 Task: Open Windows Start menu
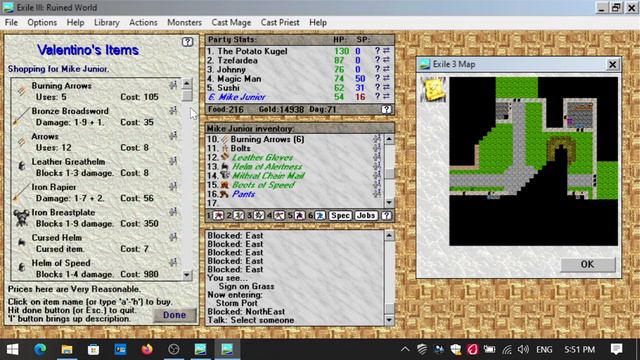point(13,349)
